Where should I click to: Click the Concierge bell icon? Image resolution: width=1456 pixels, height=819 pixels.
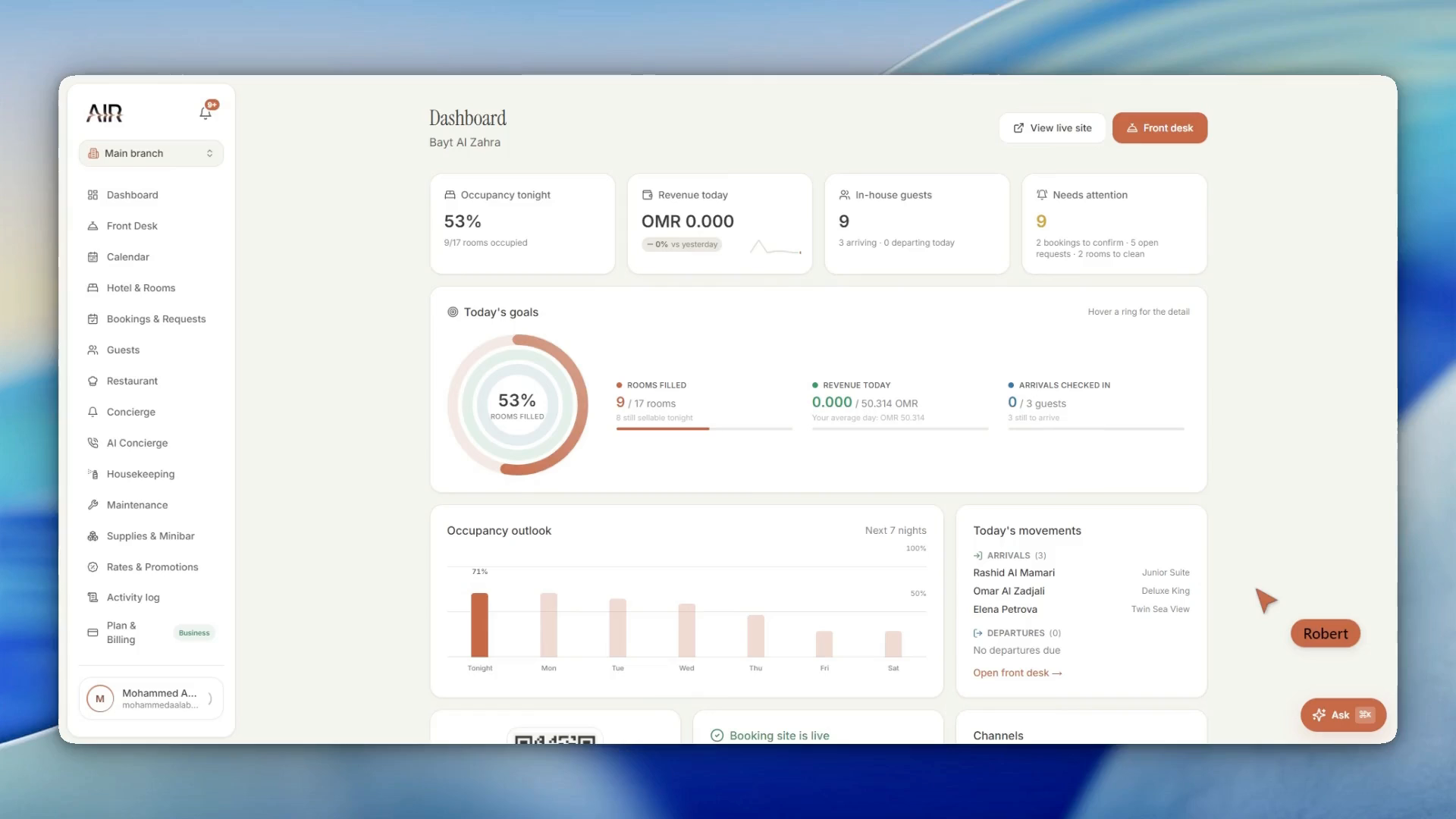click(x=93, y=413)
